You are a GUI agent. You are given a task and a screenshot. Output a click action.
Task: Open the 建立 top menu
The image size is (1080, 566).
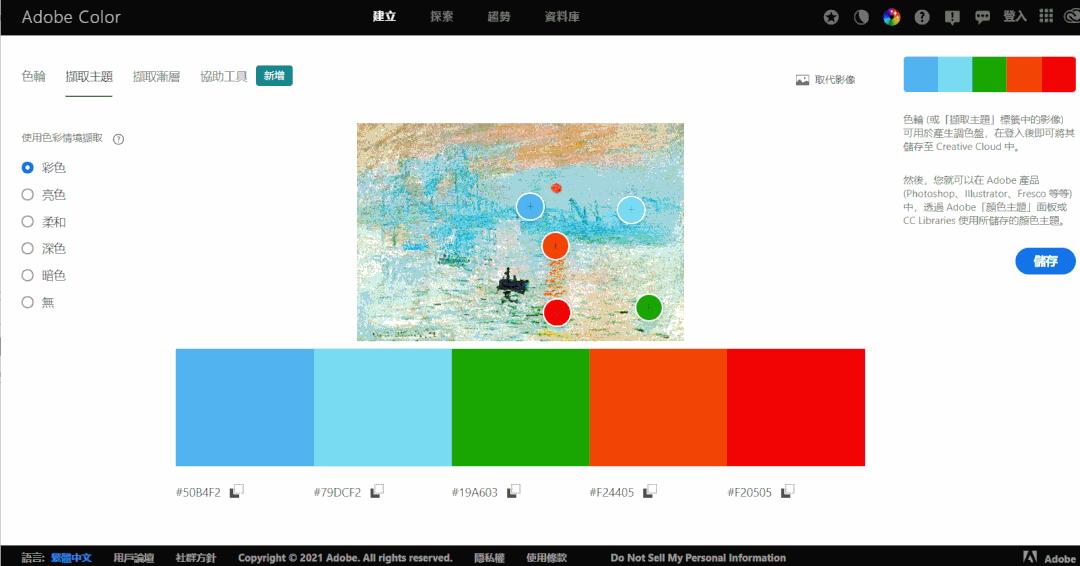coord(384,17)
